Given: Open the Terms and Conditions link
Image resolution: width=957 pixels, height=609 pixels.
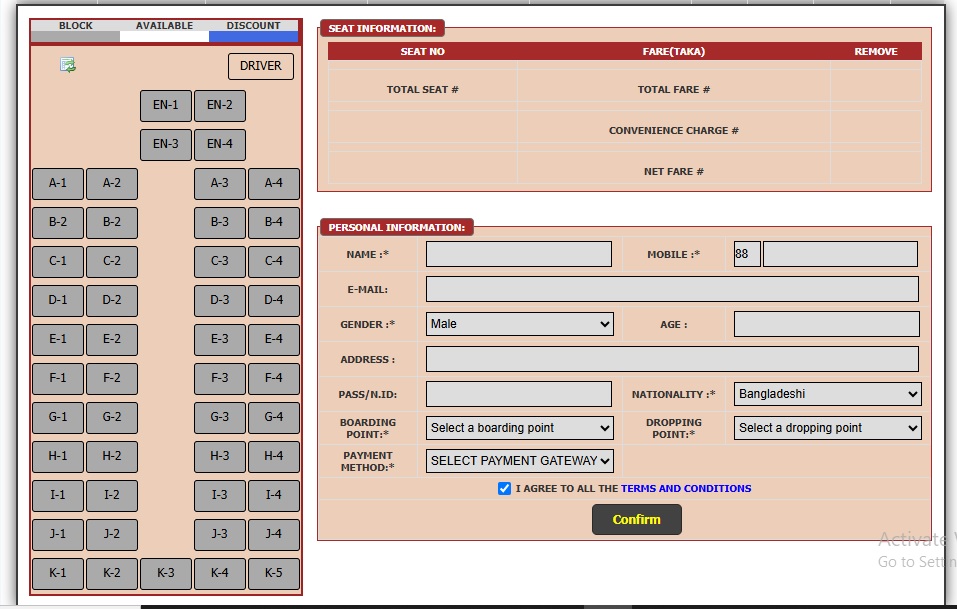Looking at the screenshot, I should pos(686,488).
